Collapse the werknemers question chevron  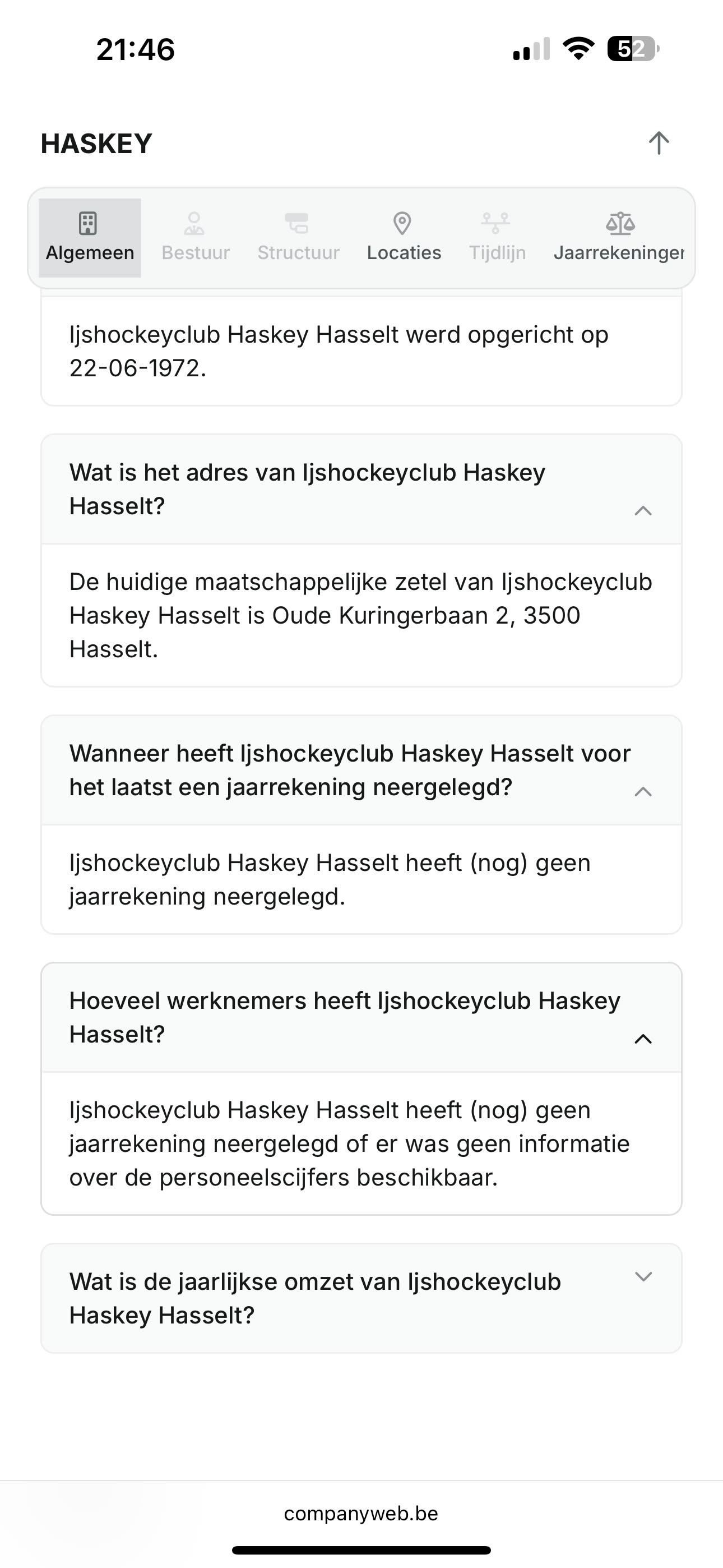click(643, 1039)
